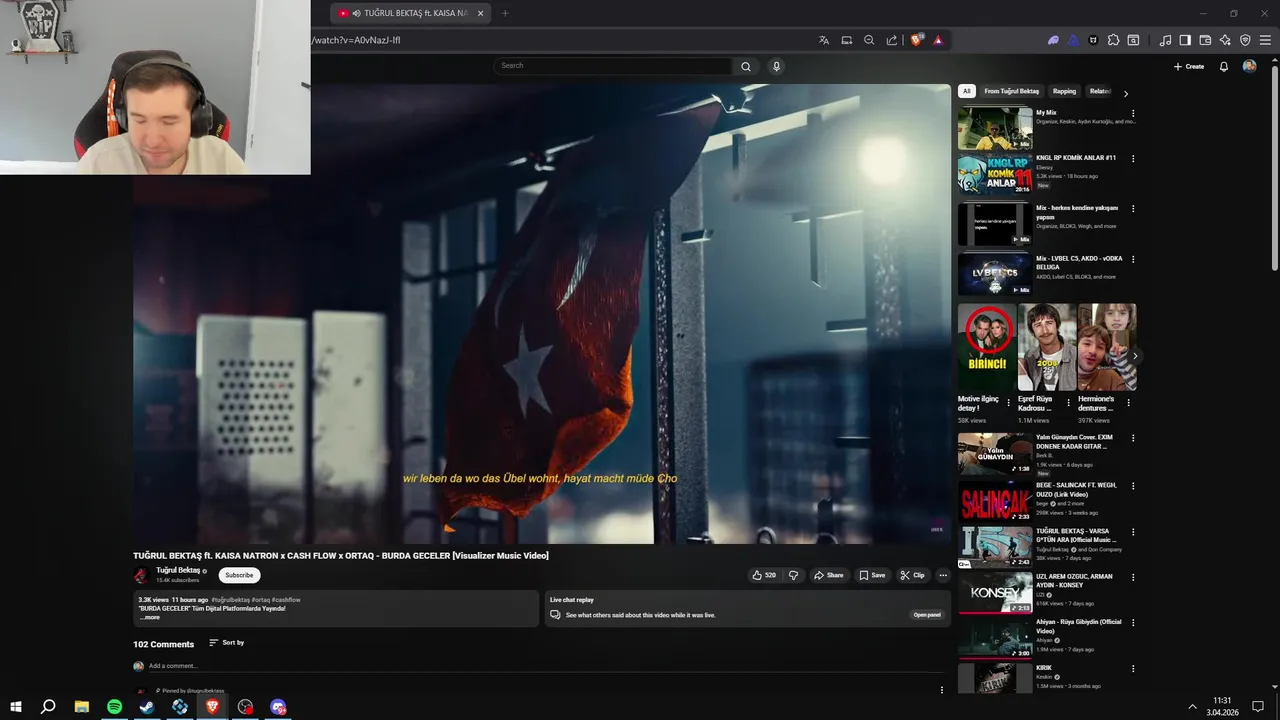1280x720 pixels.
Task: Click the Create button
Action: coord(1189,67)
